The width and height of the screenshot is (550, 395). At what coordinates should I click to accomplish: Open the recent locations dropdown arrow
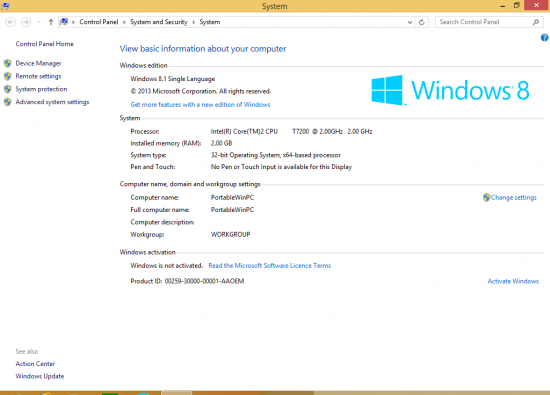[x=39, y=22]
